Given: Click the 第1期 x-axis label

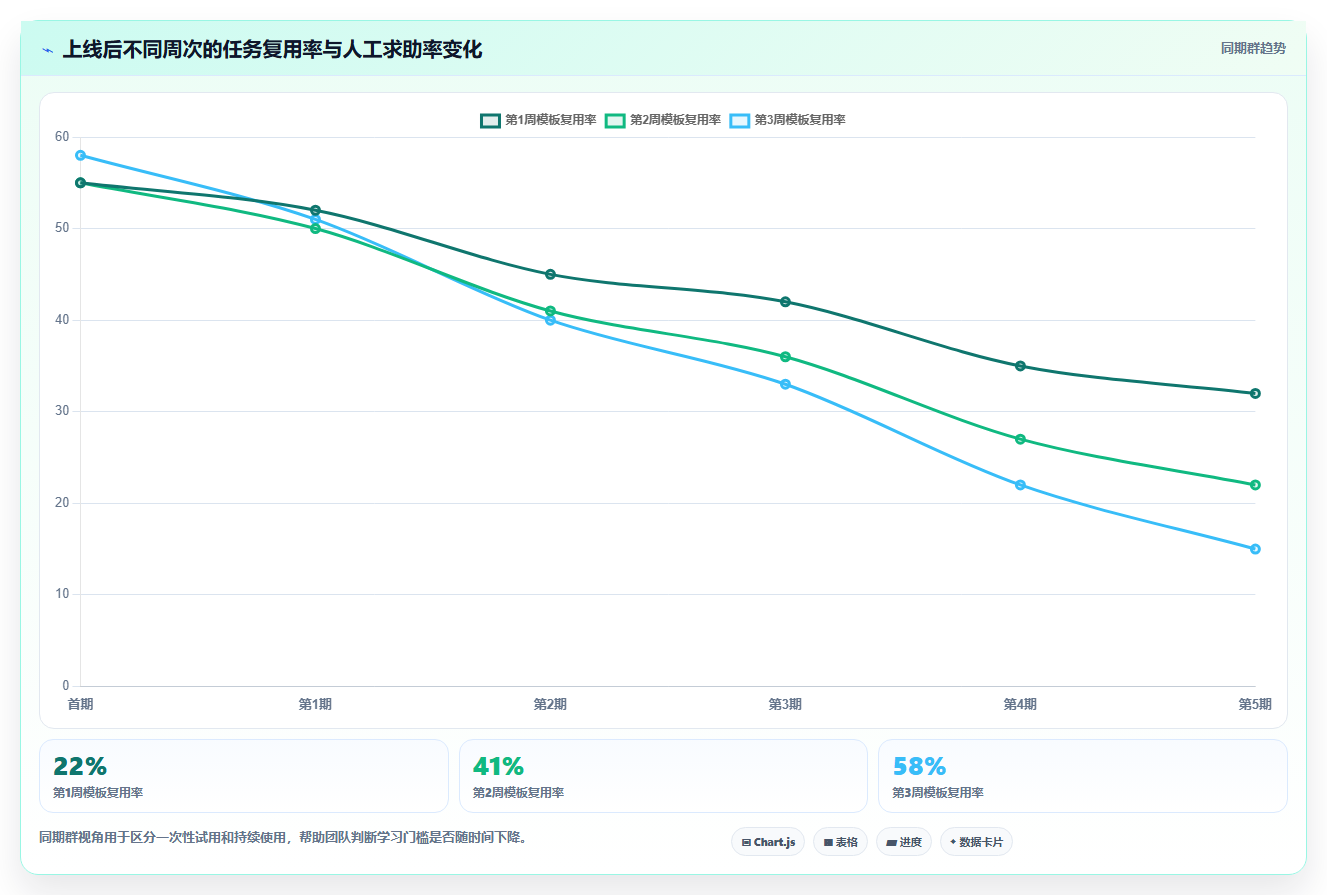Looking at the screenshot, I should 315,704.
